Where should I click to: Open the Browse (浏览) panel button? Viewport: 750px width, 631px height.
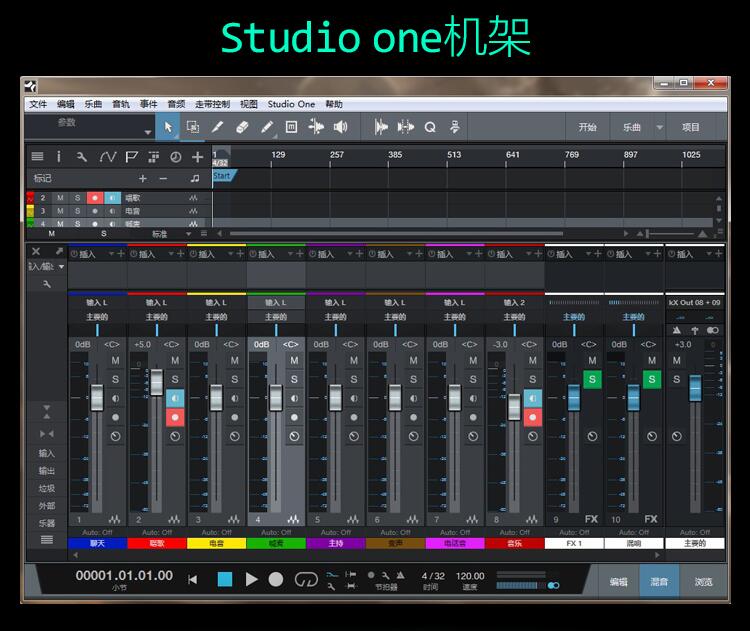tap(703, 581)
